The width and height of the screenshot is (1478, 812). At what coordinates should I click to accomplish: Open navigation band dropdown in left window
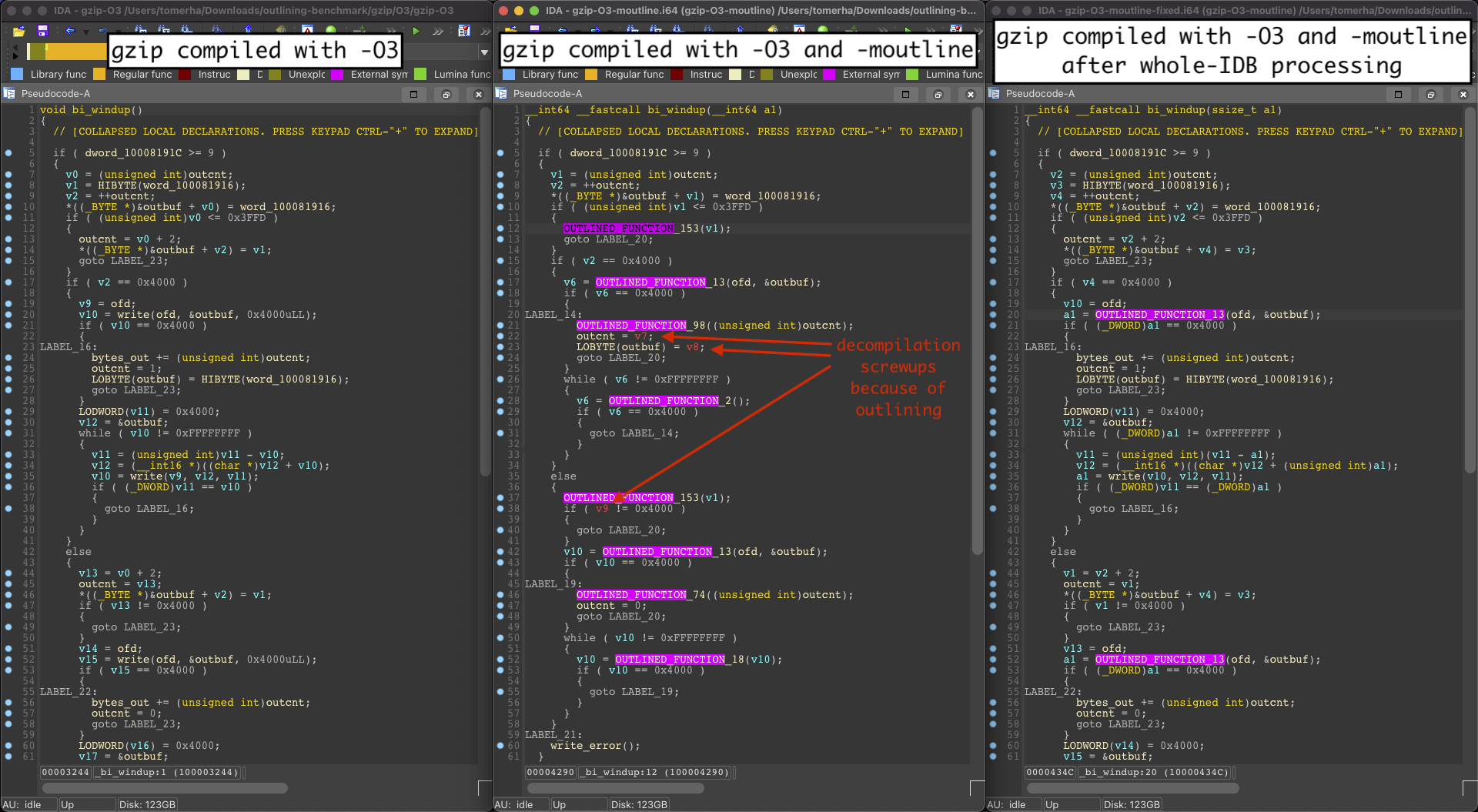click(x=484, y=52)
